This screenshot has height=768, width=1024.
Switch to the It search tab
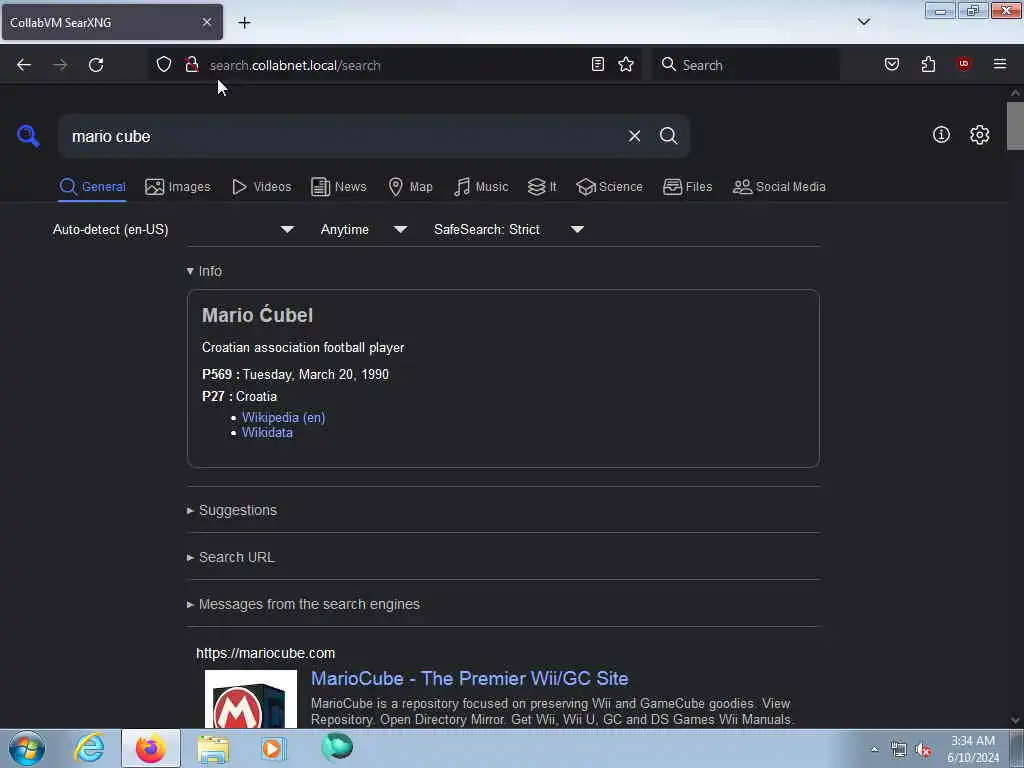541,187
